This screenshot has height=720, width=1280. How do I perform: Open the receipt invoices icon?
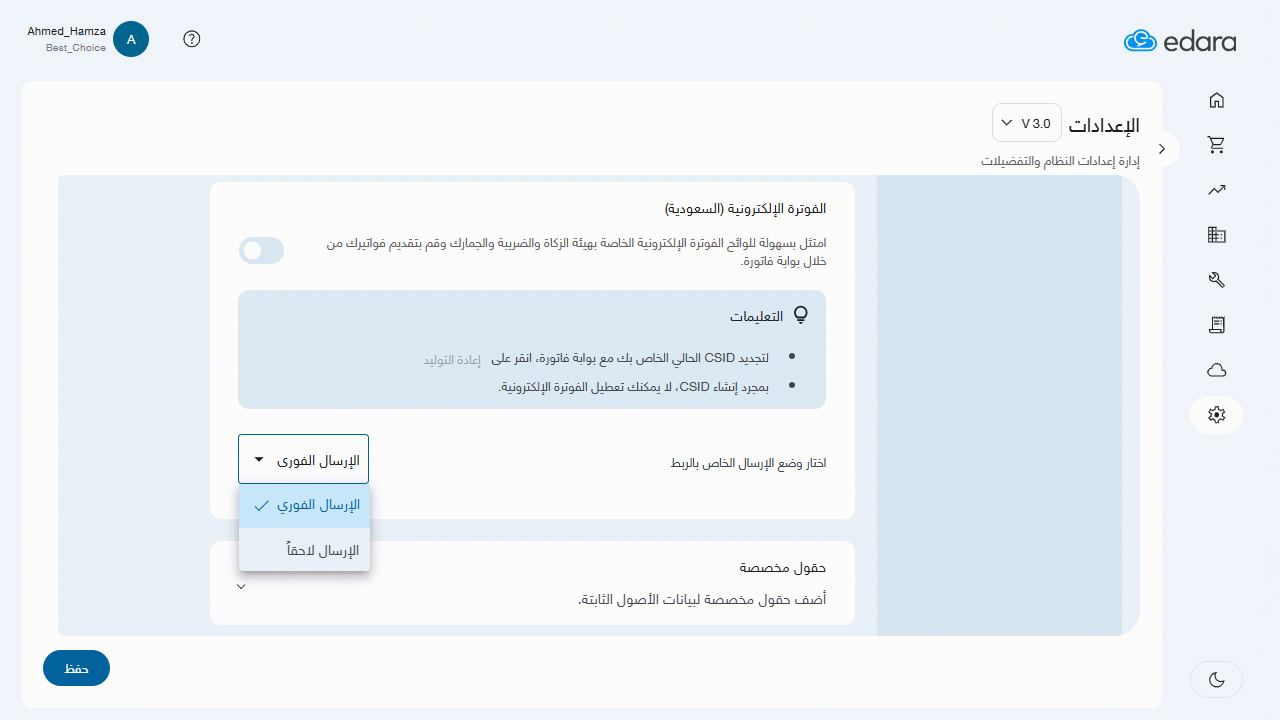click(x=1216, y=325)
